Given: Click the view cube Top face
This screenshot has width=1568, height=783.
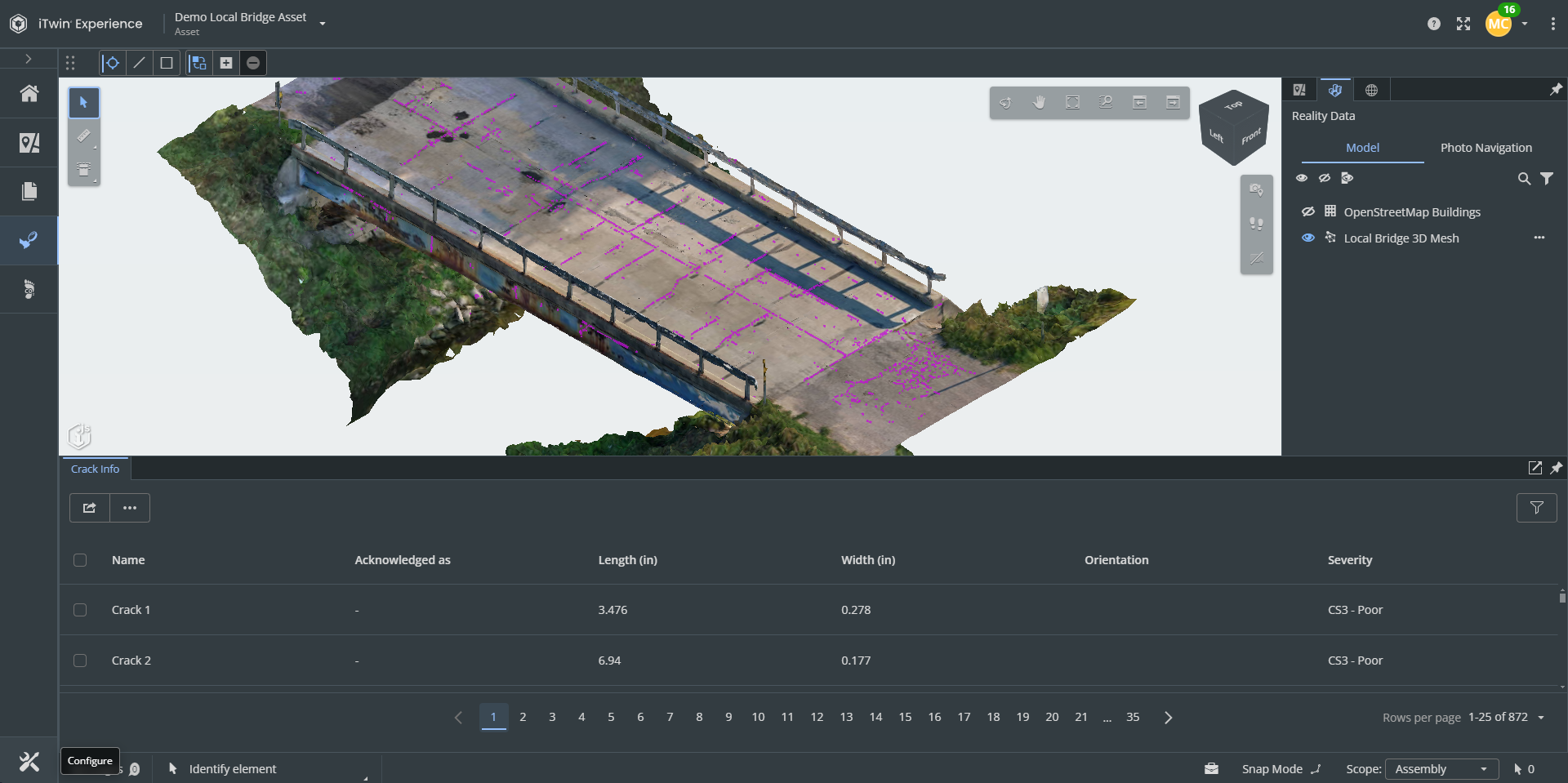Looking at the screenshot, I should click(1233, 105).
